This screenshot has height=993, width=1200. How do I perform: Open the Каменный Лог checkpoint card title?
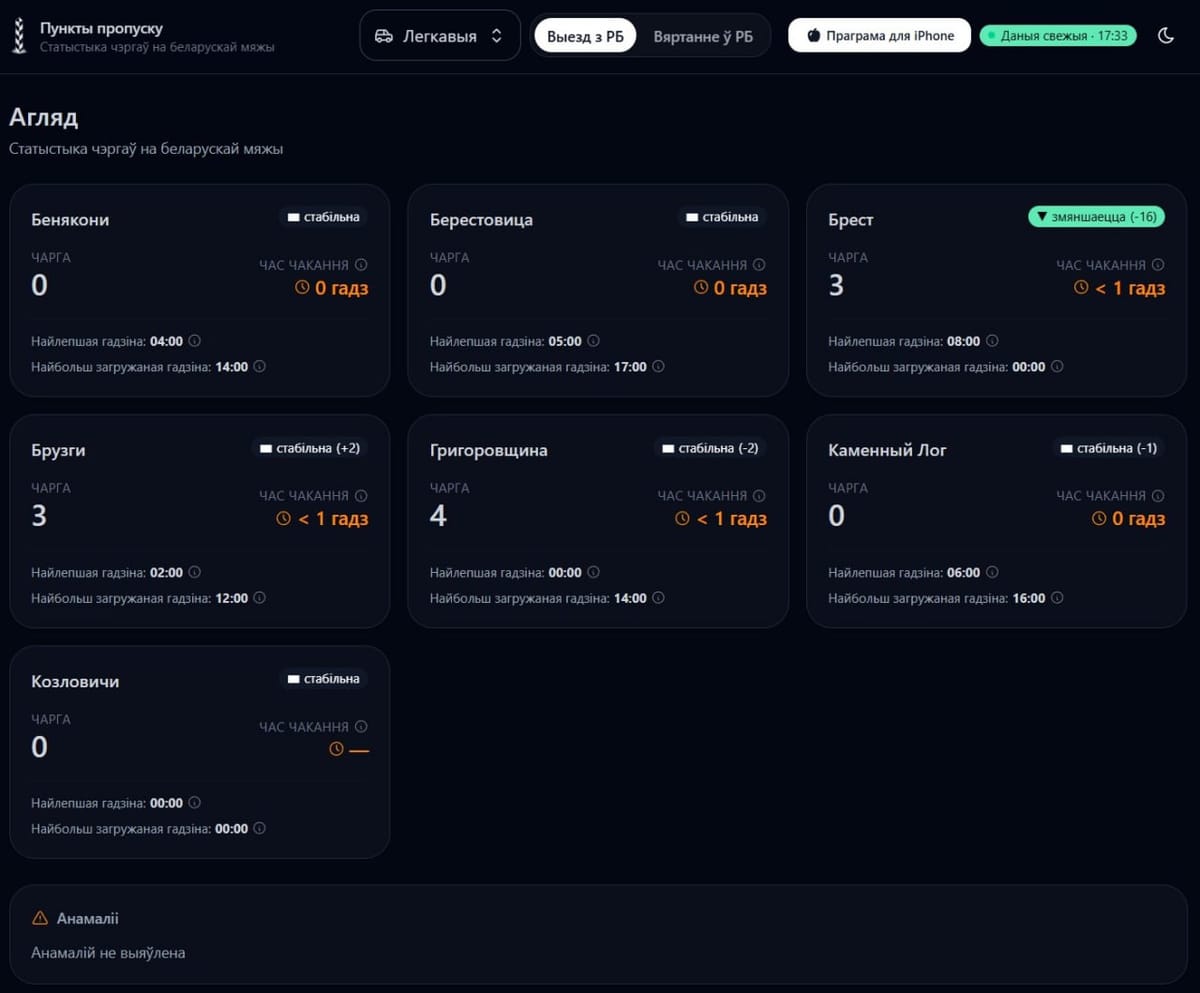tap(888, 451)
